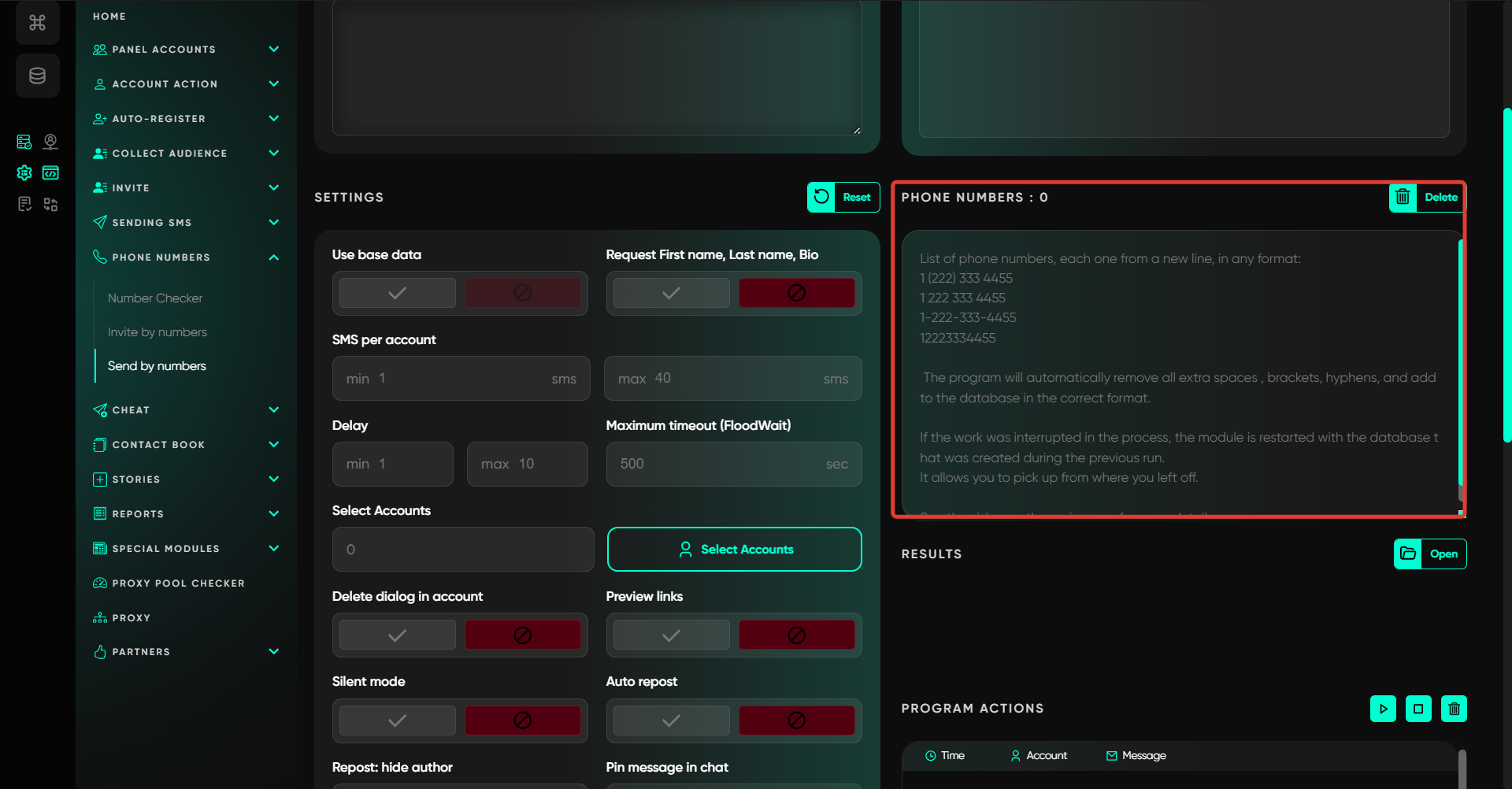The image size is (1512, 789).
Task: Go to Invite by numbers page
Action: 157,332
